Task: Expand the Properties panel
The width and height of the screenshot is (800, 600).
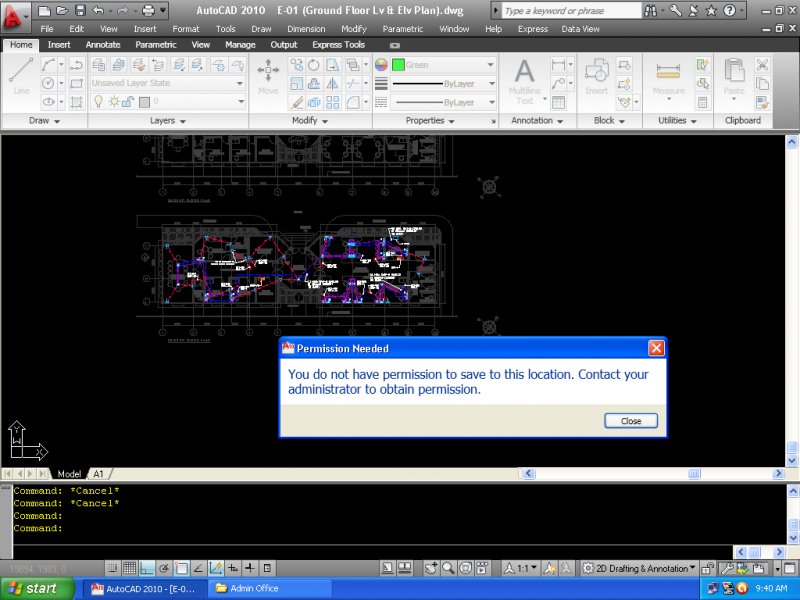Action: (430, 121)
